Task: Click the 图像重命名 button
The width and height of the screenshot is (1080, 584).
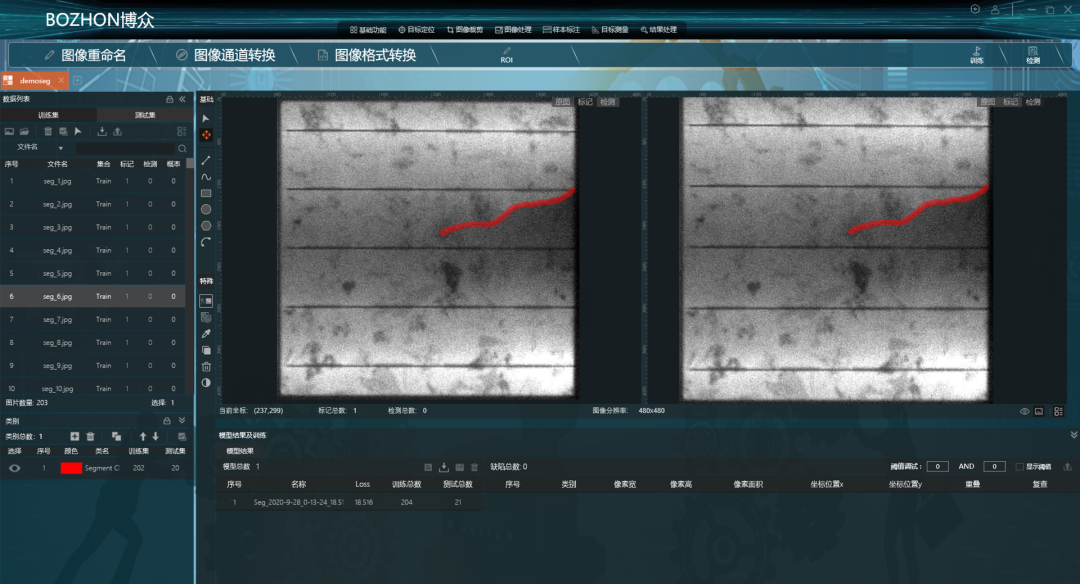Action: (85, 55)
